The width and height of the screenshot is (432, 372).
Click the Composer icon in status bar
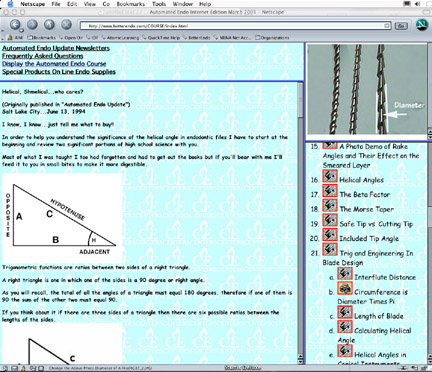[32, 368]
